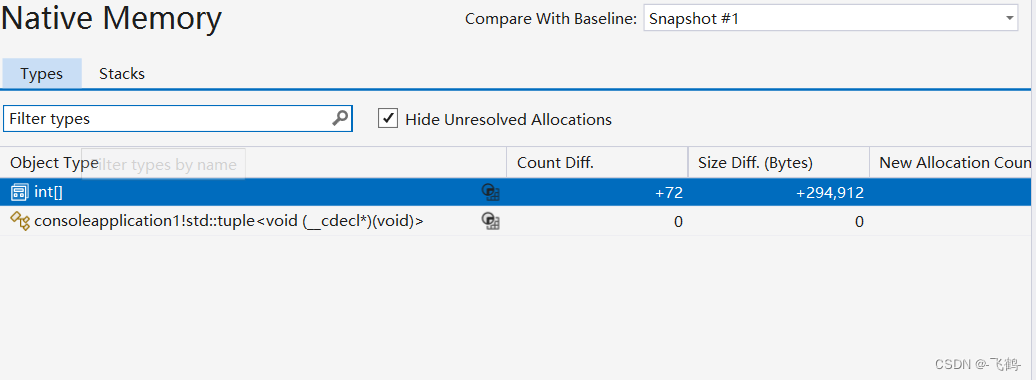Select the Types tab

(42, 73)
